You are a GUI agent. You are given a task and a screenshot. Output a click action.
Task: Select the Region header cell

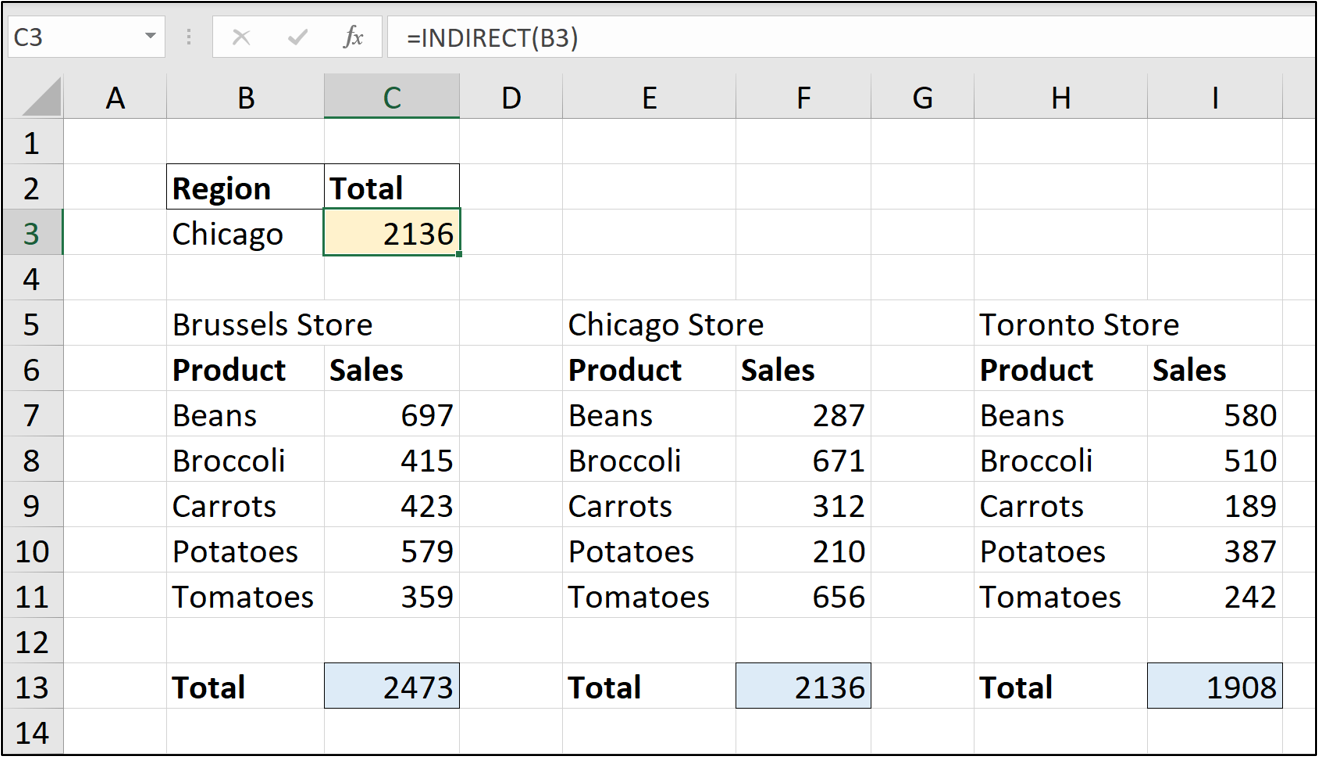tap(244, 187)
